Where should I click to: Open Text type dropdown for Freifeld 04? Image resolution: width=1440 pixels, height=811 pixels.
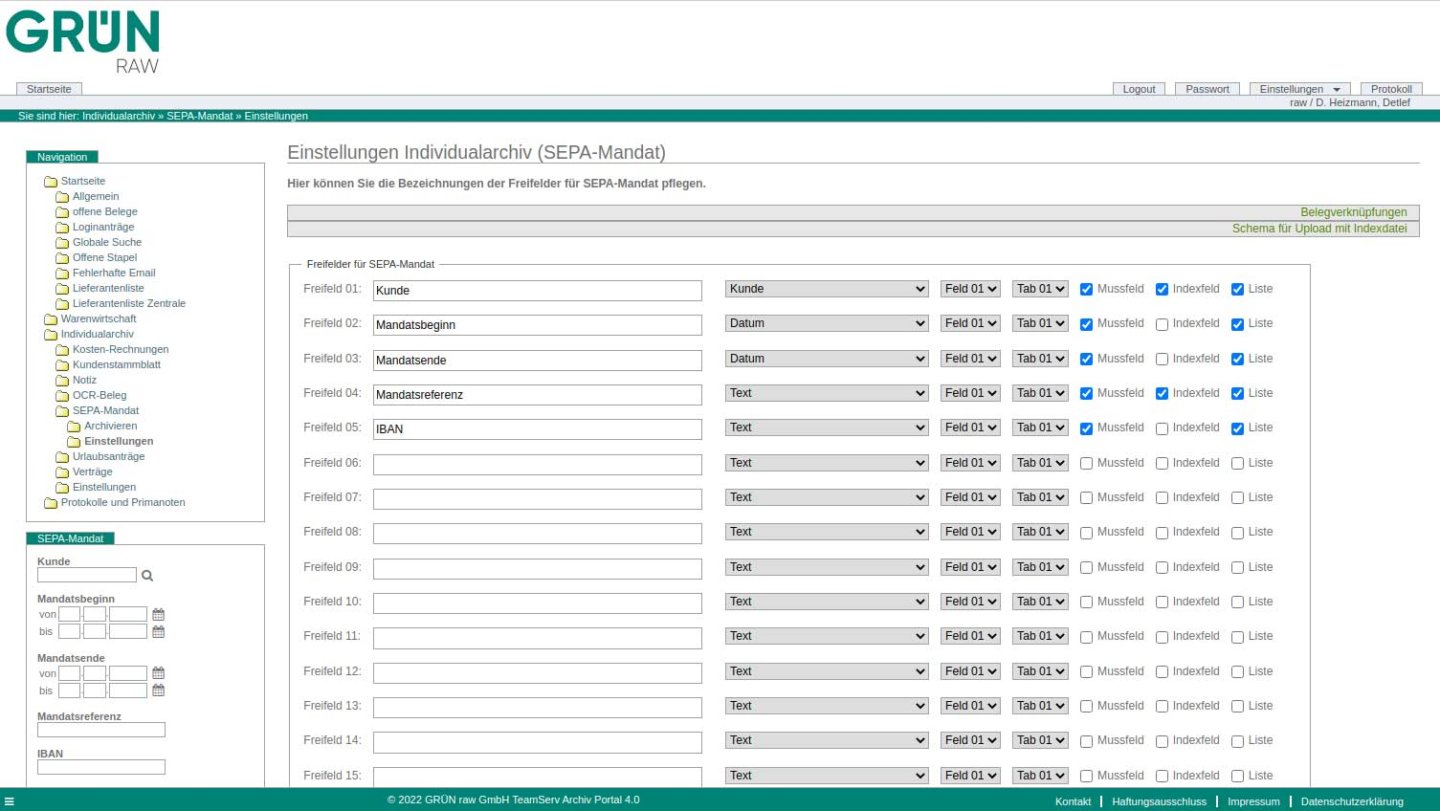point(827,393)
